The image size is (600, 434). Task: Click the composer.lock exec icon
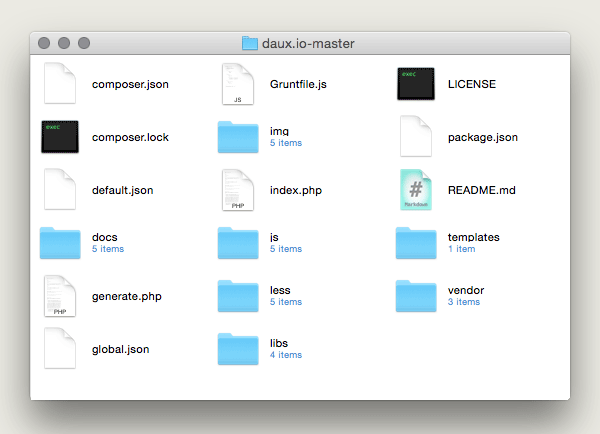pos(60,137)
